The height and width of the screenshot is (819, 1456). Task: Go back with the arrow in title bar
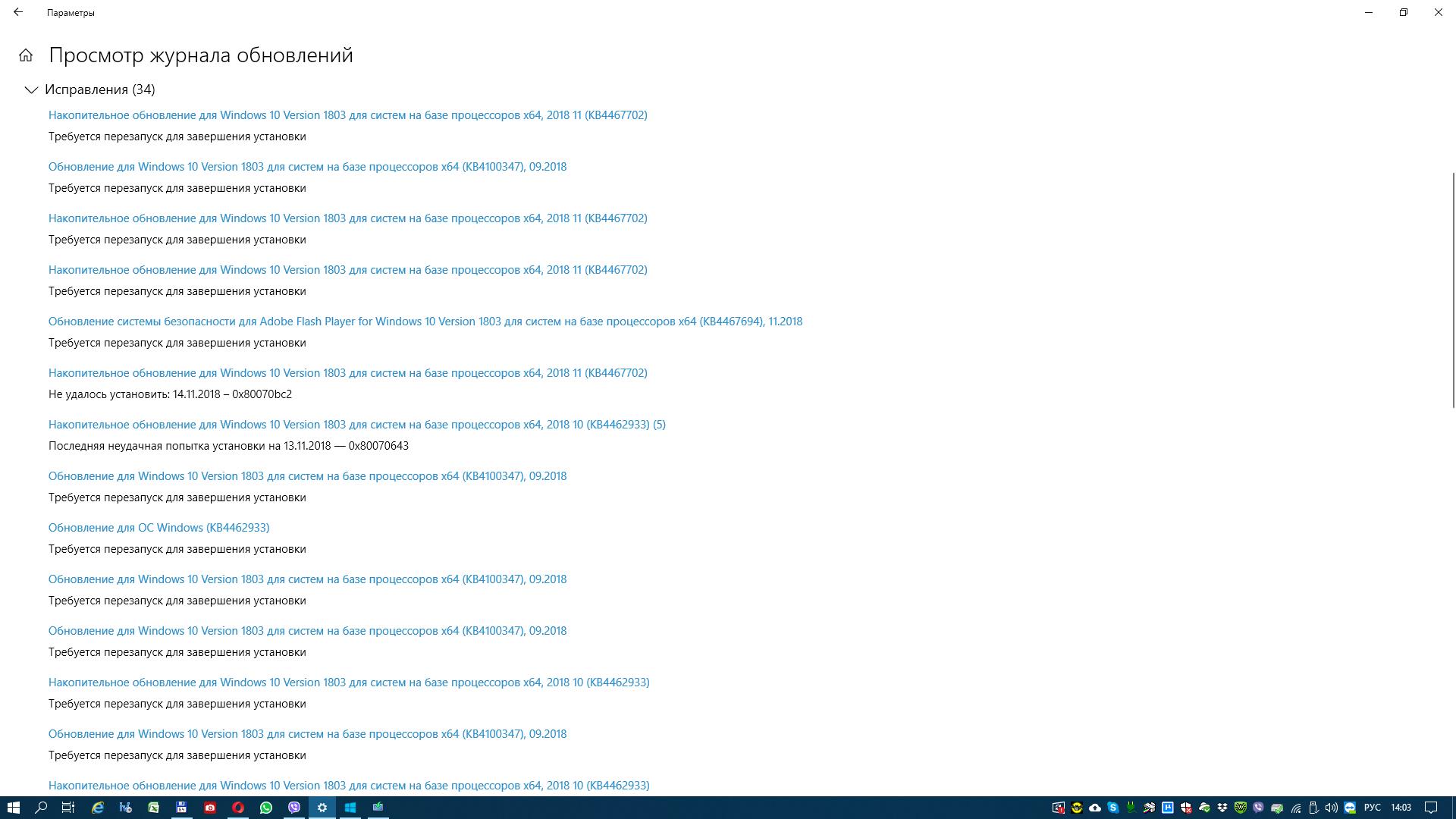click(18, 12)
